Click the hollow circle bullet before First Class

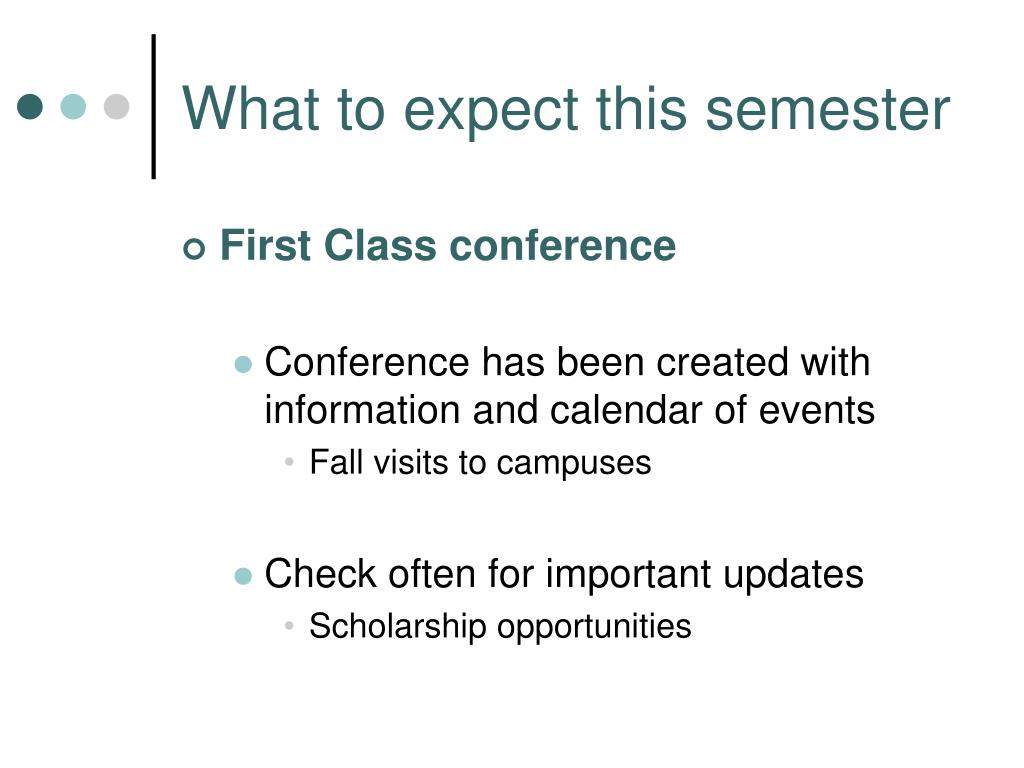(194, 248)
